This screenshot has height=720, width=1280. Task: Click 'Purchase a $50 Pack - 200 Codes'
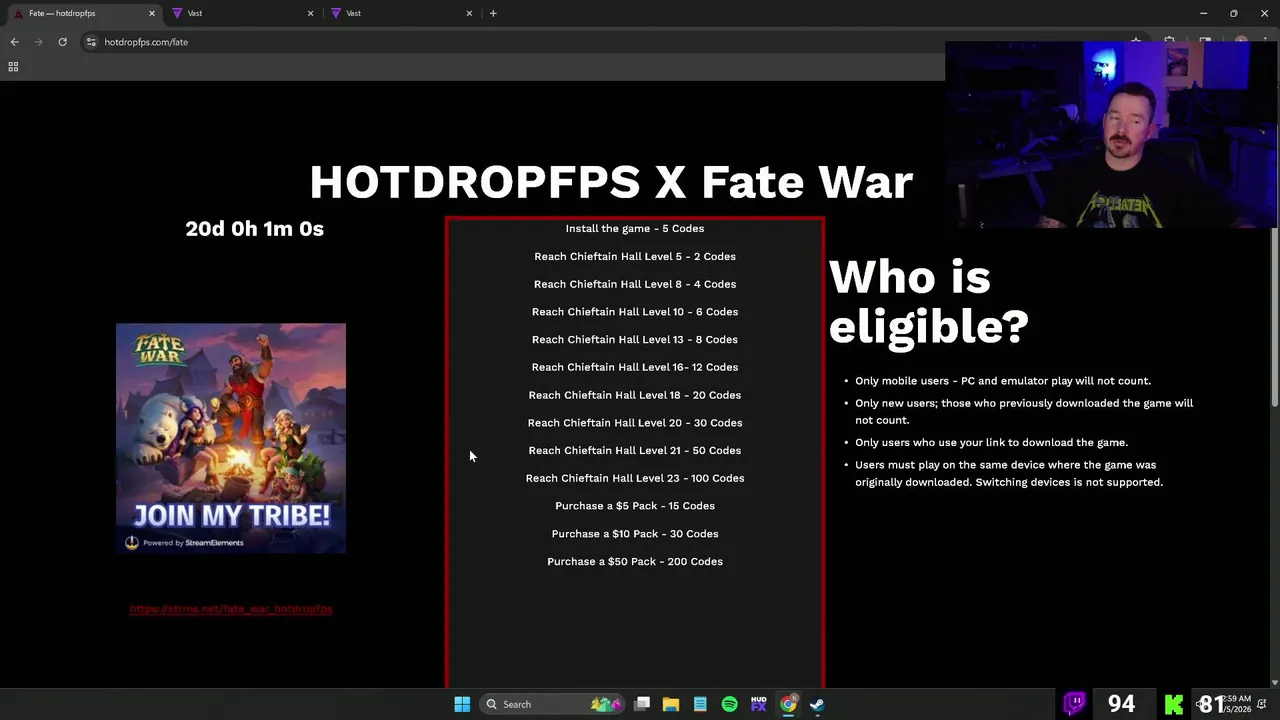[635, 561]
